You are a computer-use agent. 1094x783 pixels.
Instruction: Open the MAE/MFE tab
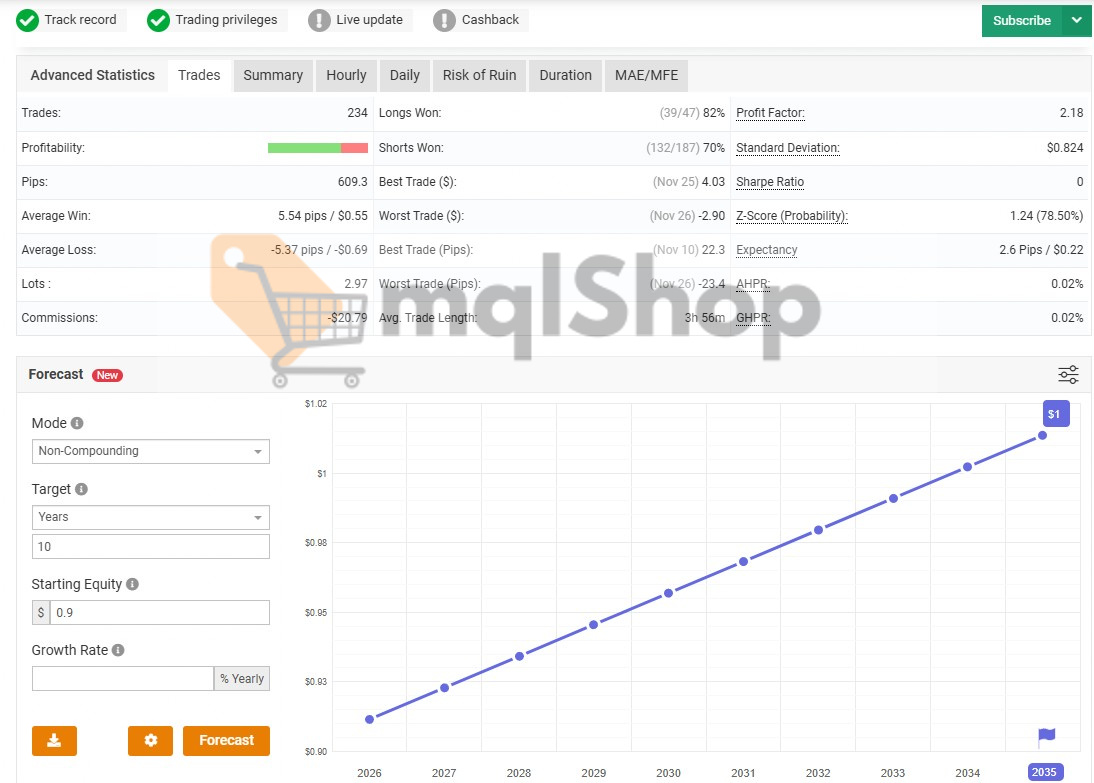(646, 76)
